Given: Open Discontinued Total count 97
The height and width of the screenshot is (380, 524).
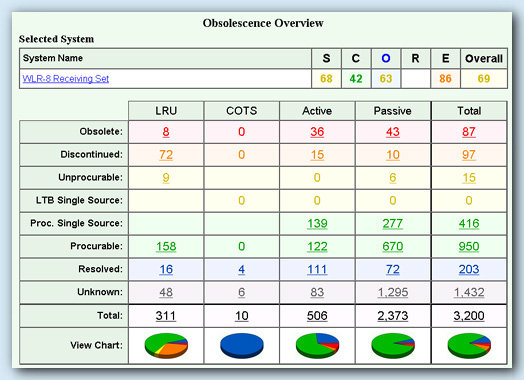Looking at the screenshot, I should pos(469,155).
